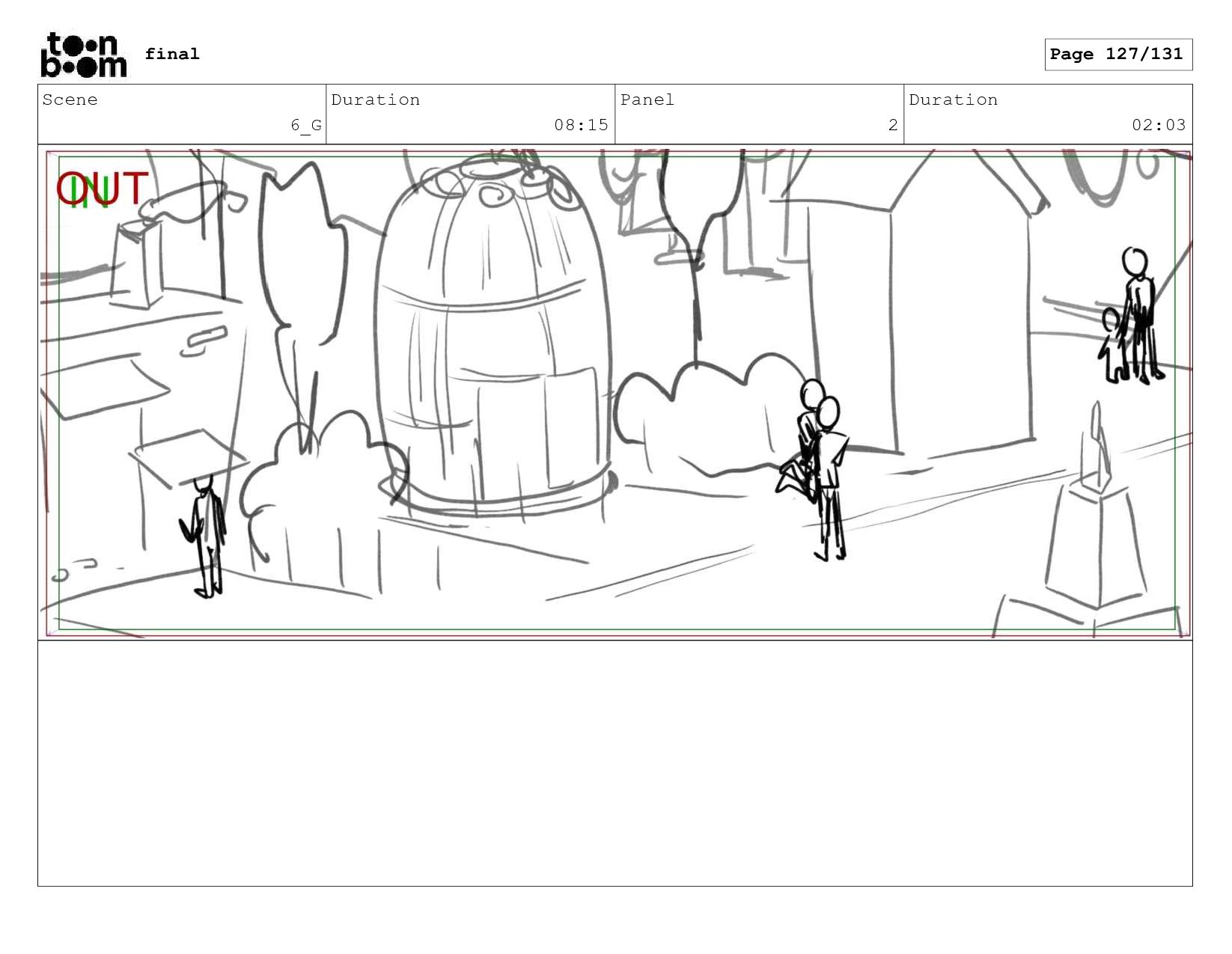Image resolution: width=1232 pixels, height=954 pixels.
Task: Click the 'Panel' header label
Action: pyautogui.click(x=647, y=100)
